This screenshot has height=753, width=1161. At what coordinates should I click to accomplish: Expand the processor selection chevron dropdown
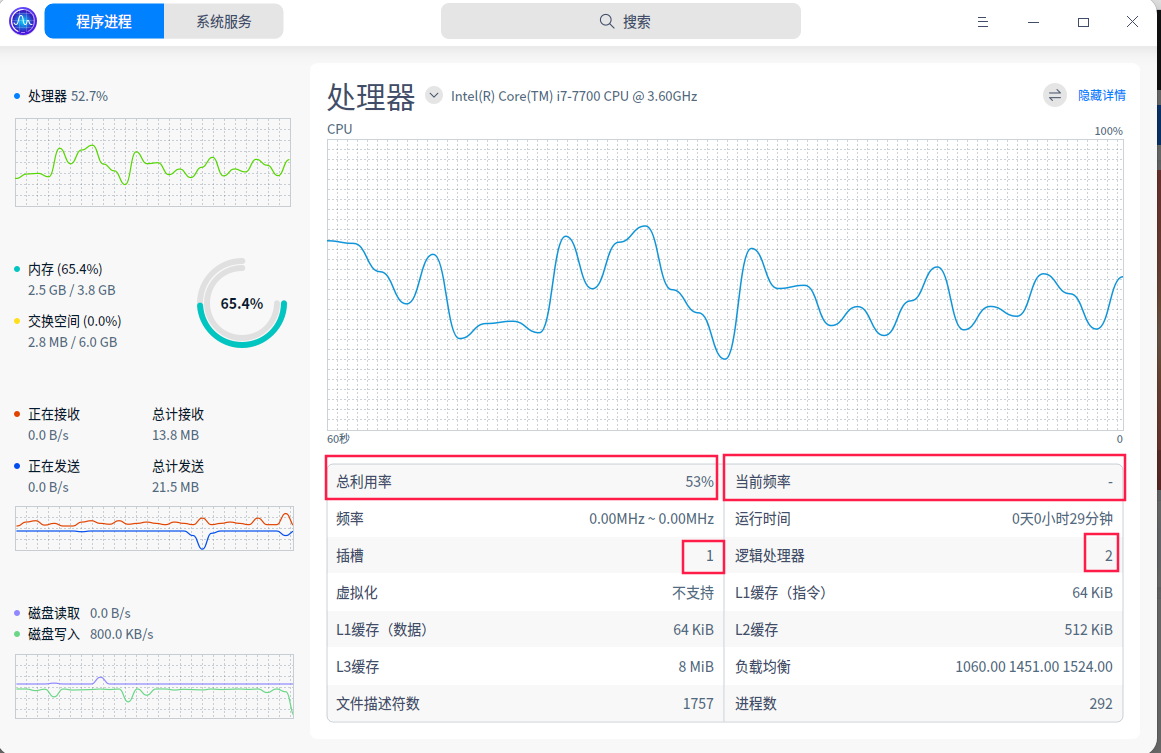click(433, 94)
